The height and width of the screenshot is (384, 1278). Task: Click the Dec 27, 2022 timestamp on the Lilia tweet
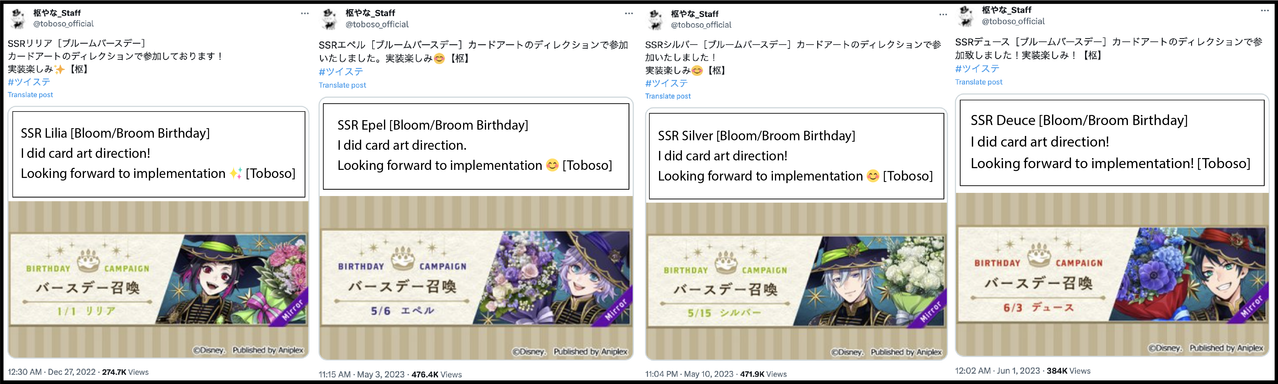tap(53, 372)
